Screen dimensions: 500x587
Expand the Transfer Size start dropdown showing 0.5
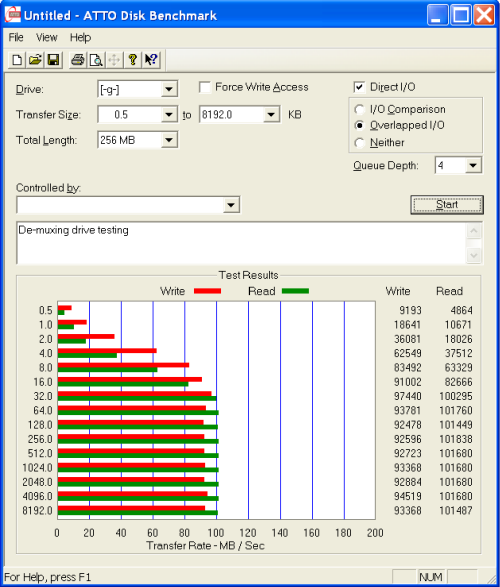[169, 115]
